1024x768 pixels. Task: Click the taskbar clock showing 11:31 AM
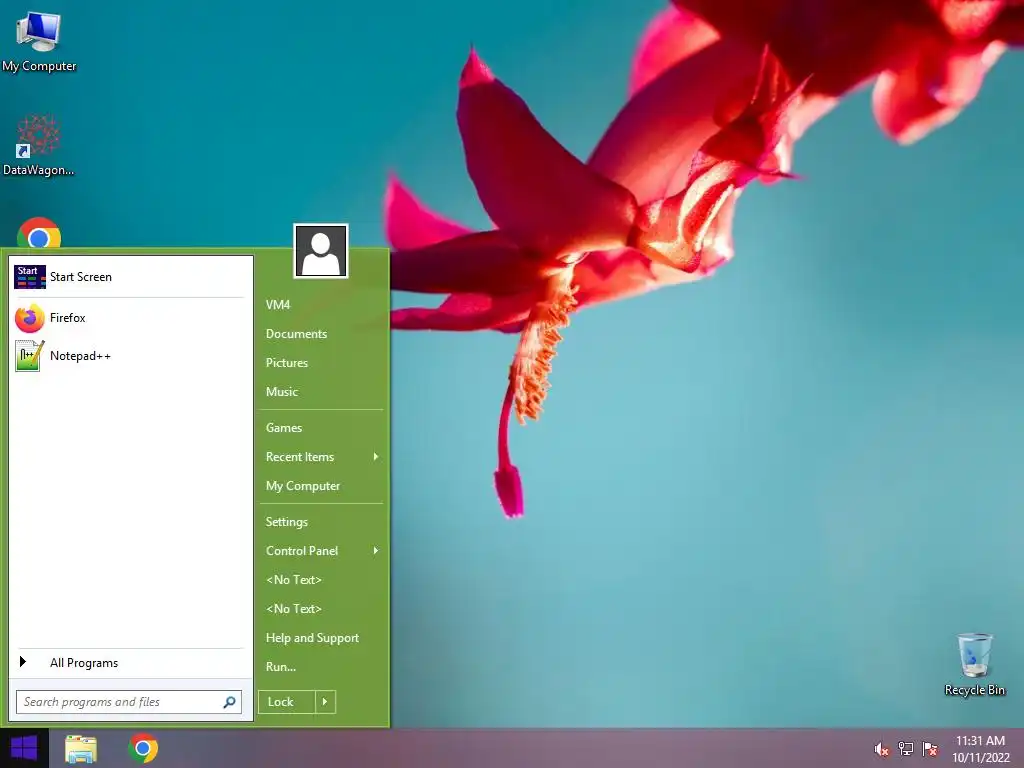point(980,741)
